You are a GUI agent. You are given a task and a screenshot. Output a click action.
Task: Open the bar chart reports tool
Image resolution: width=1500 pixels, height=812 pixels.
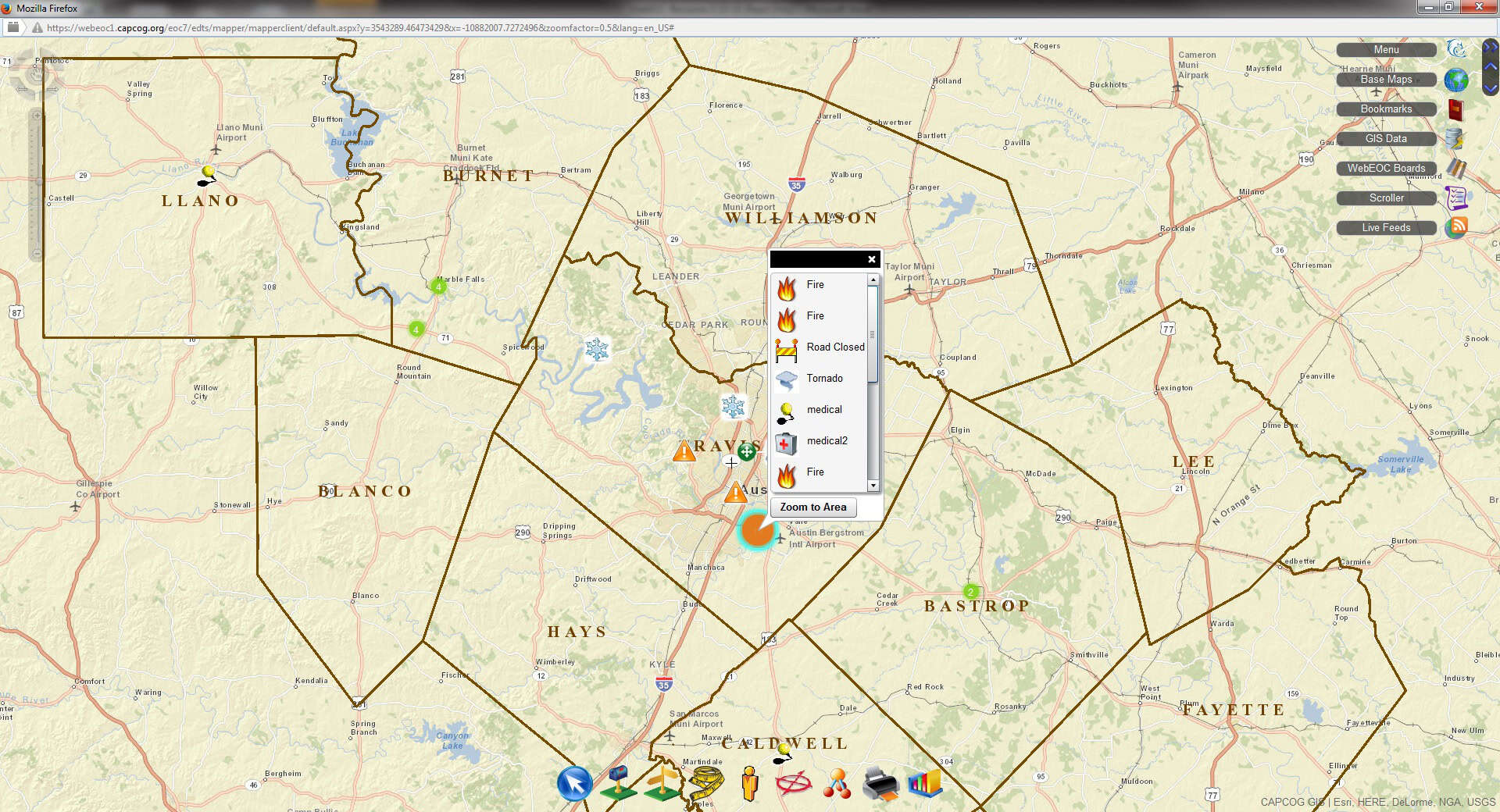pyautogui.click(x=925, y=783)
